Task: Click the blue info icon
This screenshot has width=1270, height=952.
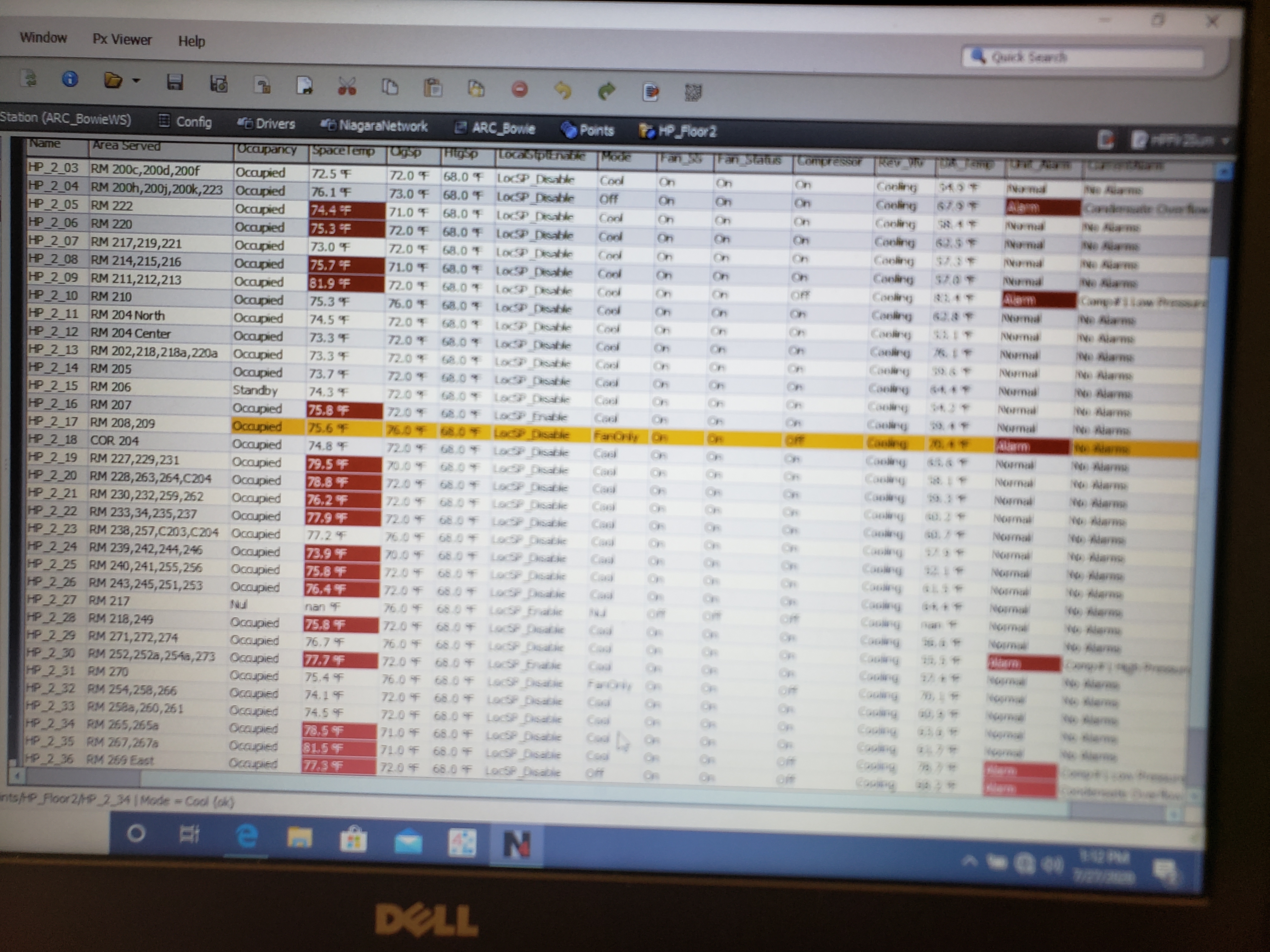Action: 70,79
